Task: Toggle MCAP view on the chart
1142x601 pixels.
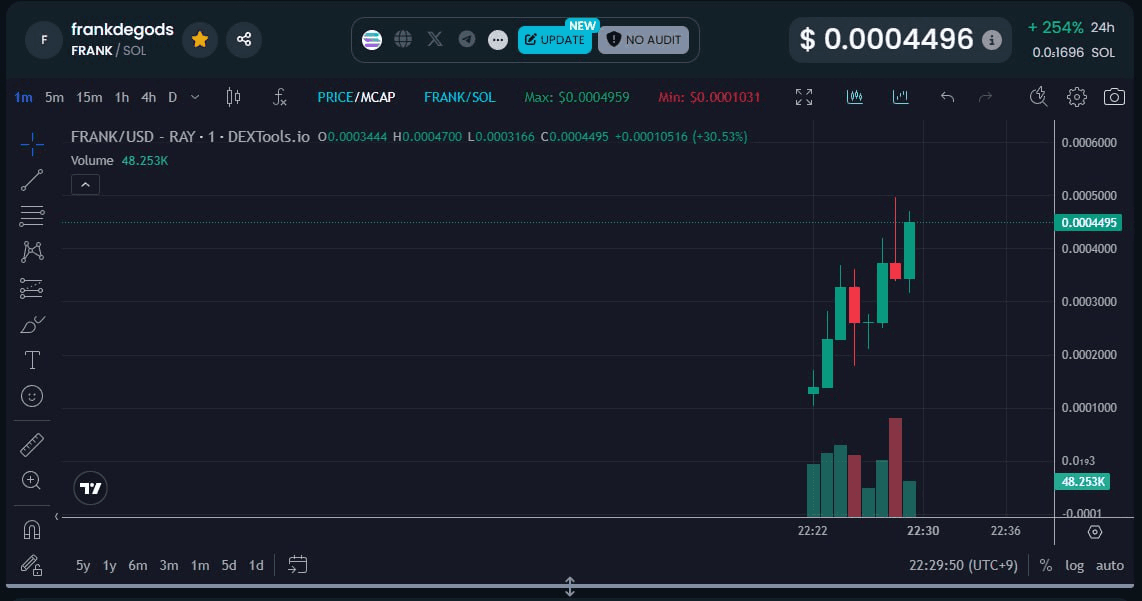Action: click(377, 97)
